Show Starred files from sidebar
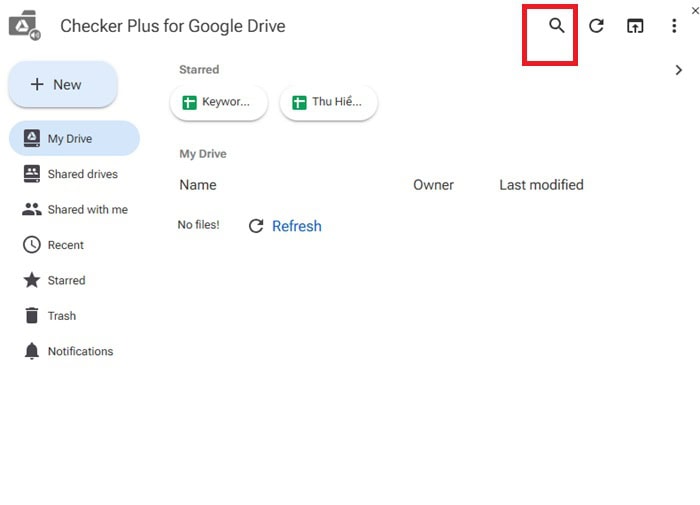 (x=74, y=280)
